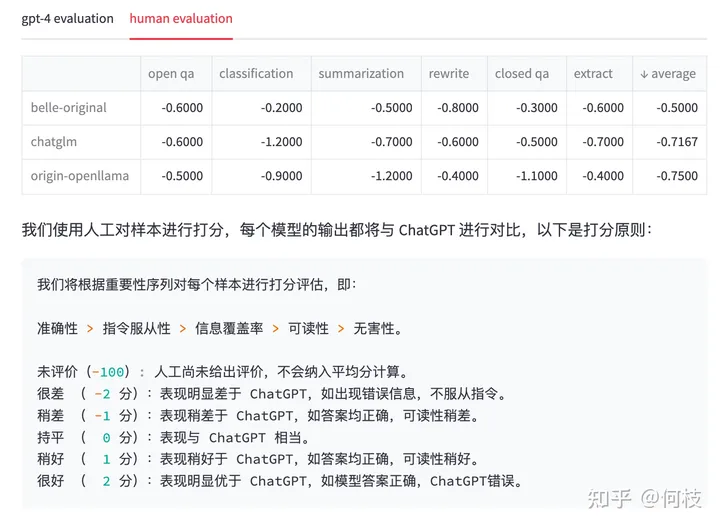This screenshot has width=720, height=528.
Task: Click origin-openllama summarization value -1.2000
Action: tap(392, 176)
